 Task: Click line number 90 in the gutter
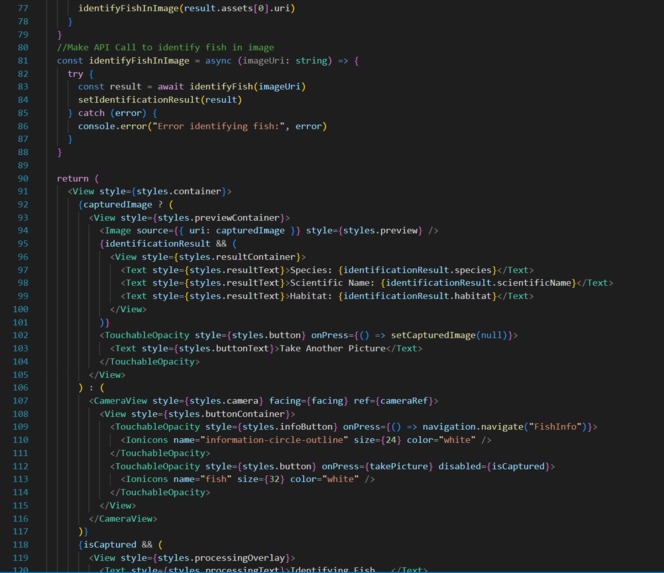tap(23, 178)
